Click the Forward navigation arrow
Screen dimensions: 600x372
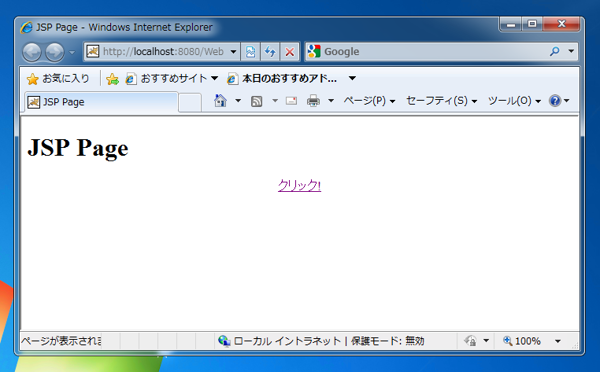[55, 52]
